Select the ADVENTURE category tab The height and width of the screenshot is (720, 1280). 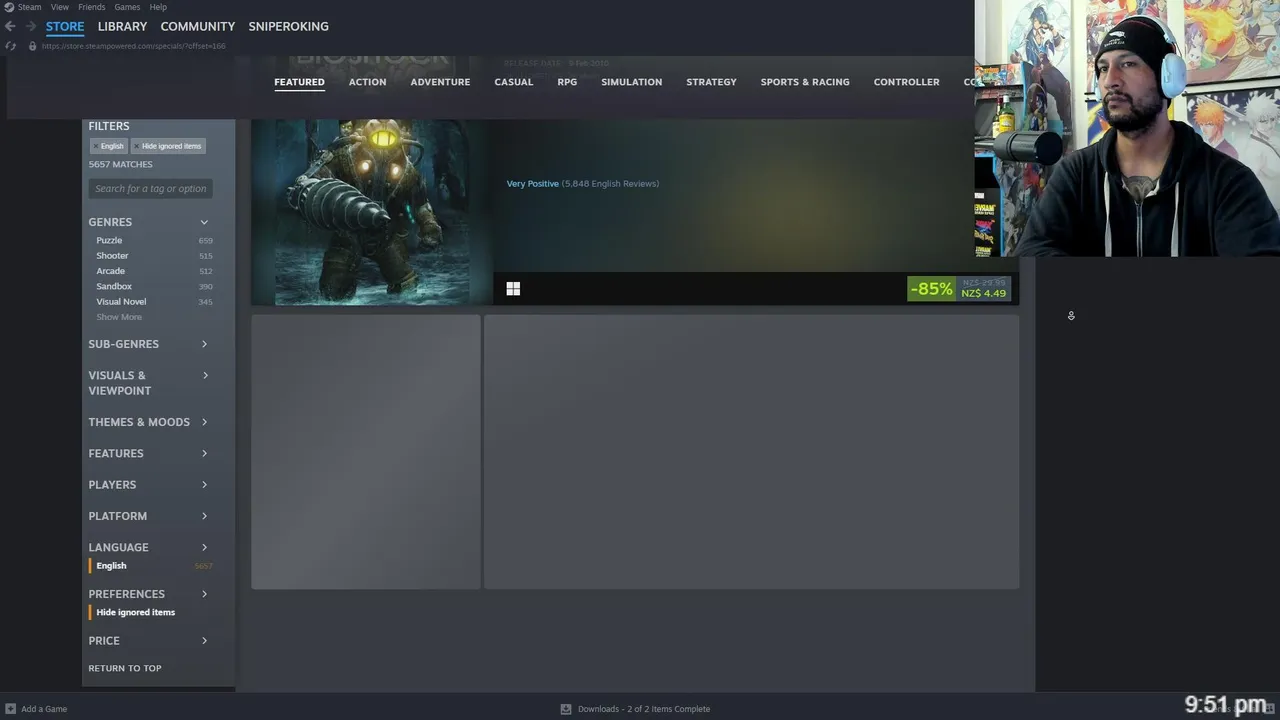pyautogui.click(x=440, y=82)
